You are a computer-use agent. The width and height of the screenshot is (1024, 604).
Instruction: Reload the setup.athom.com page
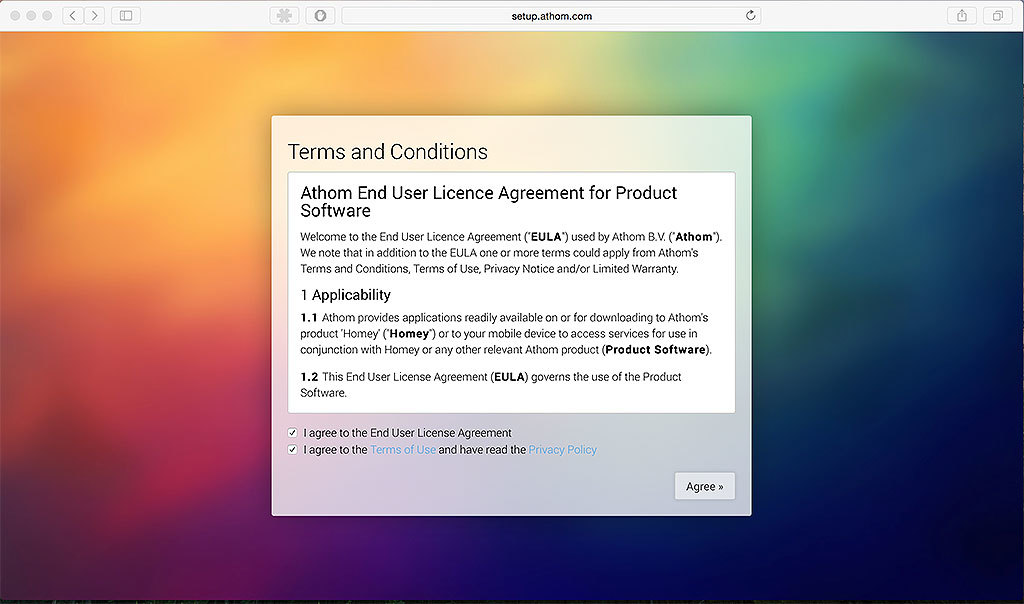(x=750, y=16)
